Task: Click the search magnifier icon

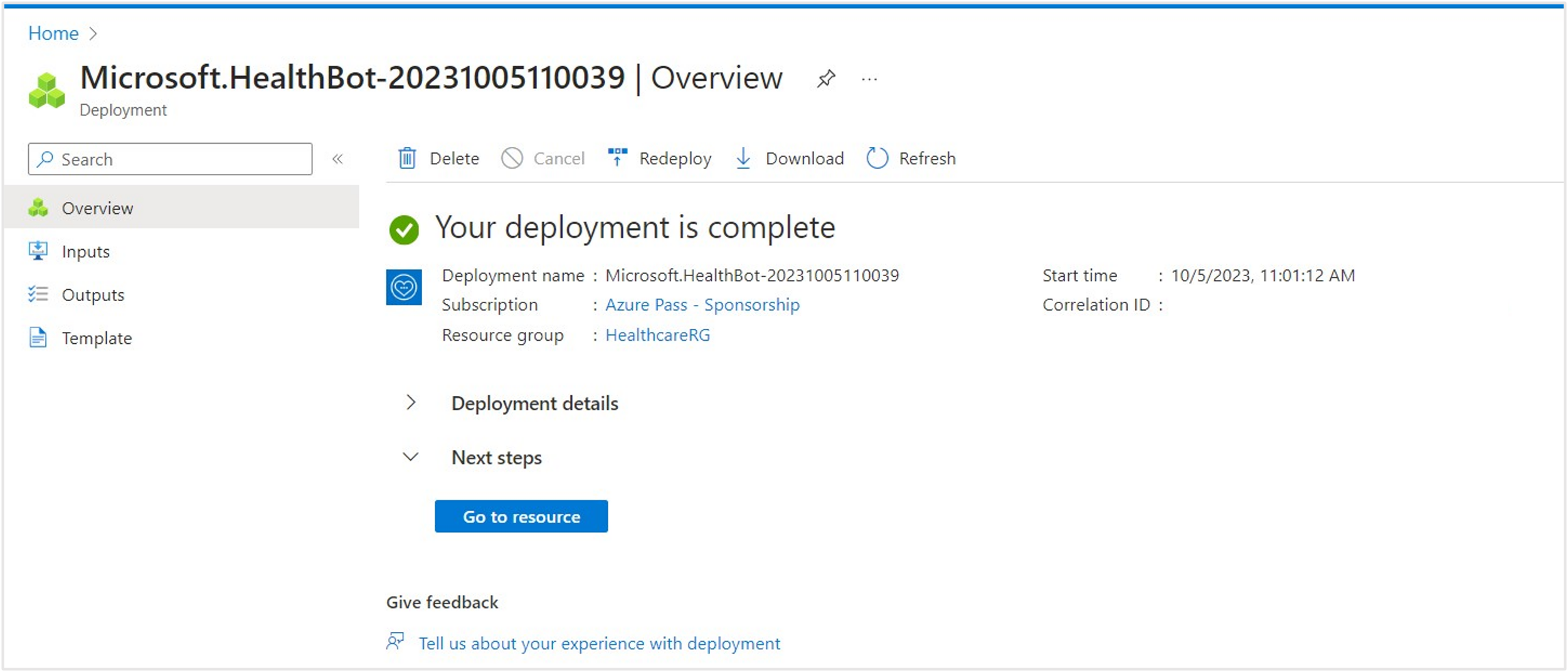Action: [45, 159]
